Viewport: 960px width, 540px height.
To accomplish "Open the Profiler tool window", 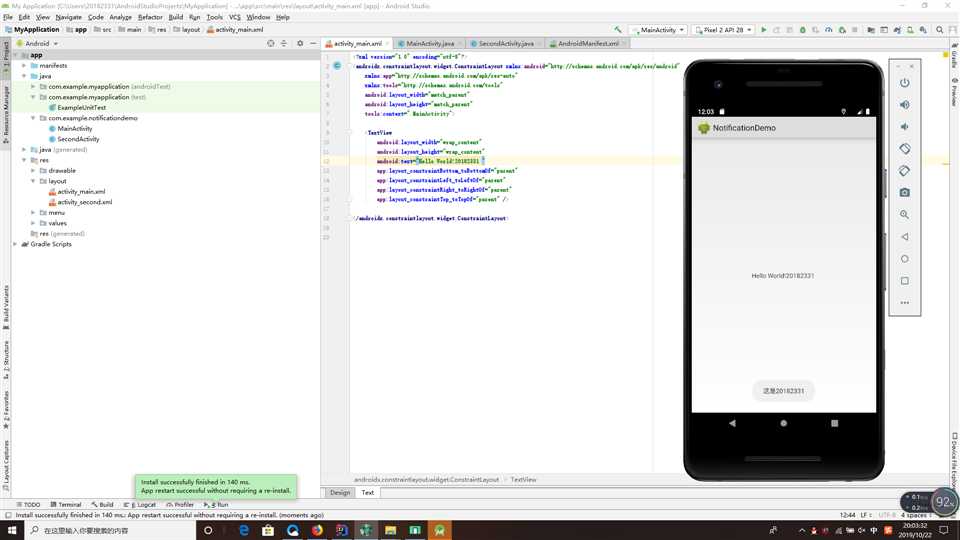I will (180, 504).
